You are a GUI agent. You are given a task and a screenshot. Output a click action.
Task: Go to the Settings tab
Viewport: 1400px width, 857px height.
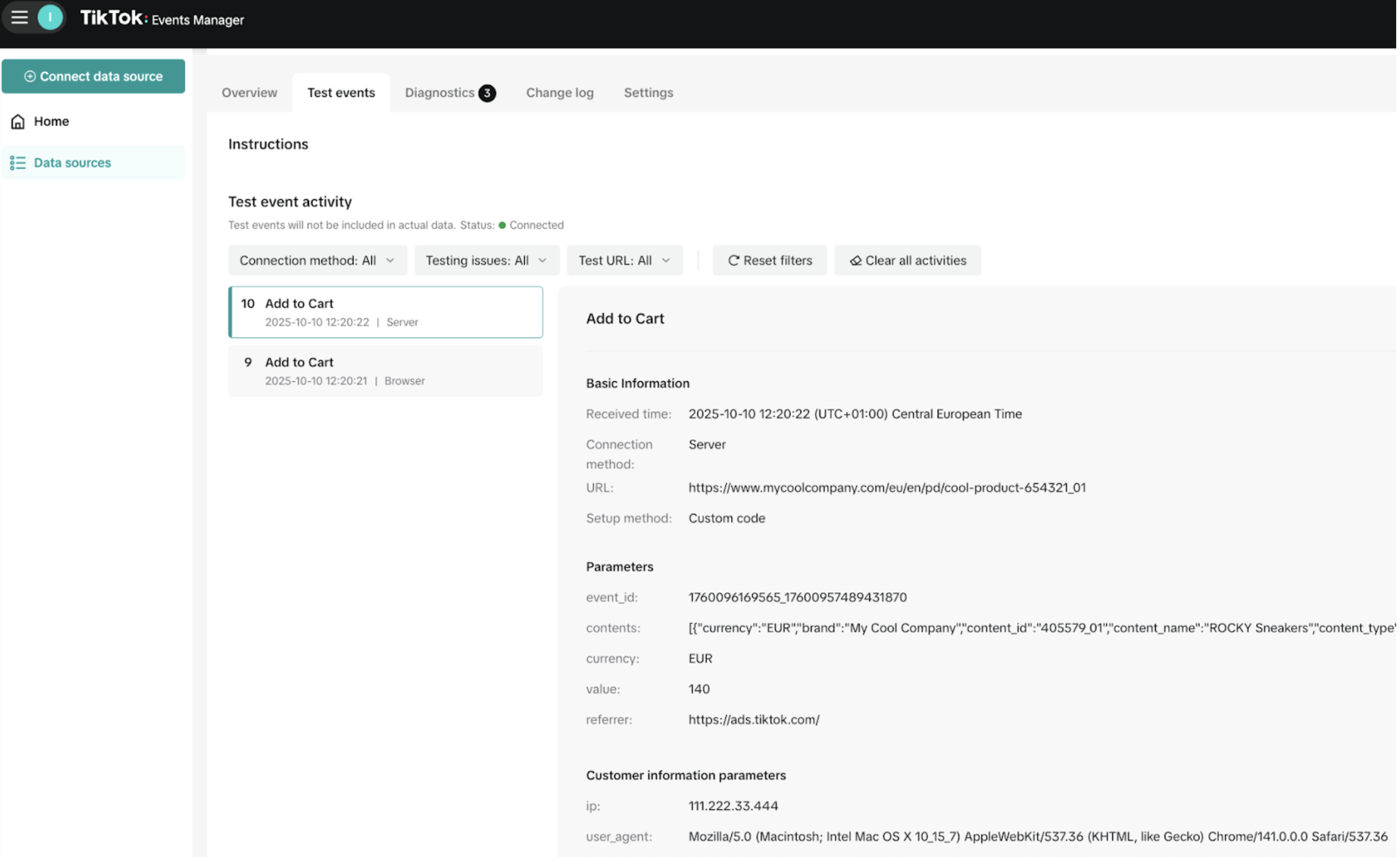(648, 92)
